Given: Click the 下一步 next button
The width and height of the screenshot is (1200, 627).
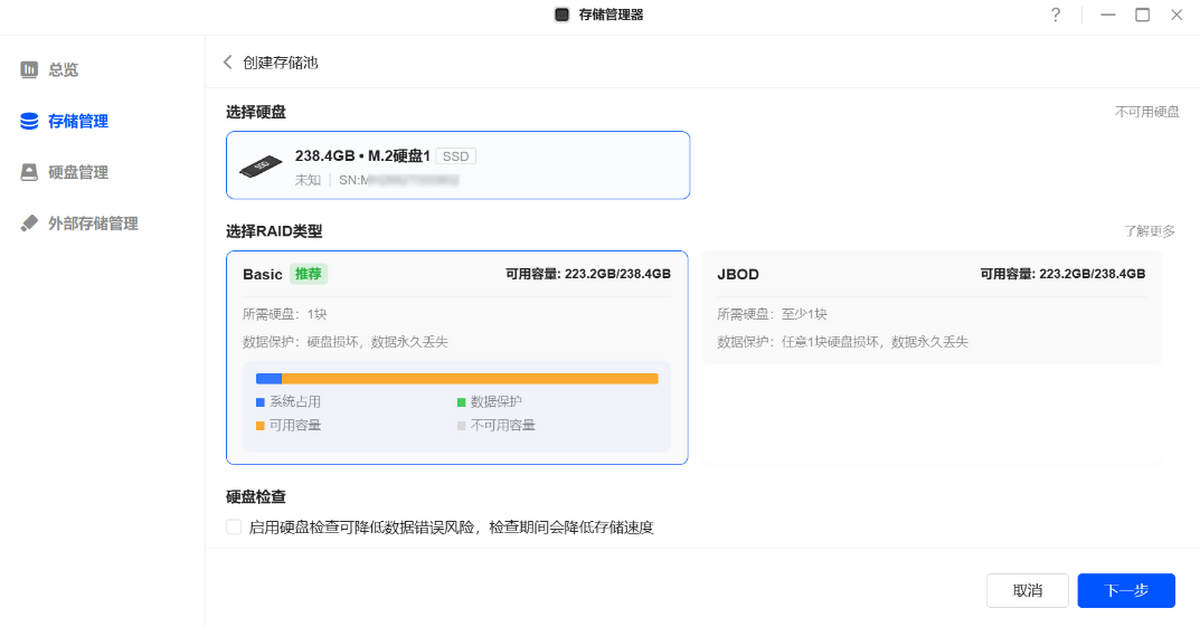Looking at the screenshot, I should point(1126,590).
